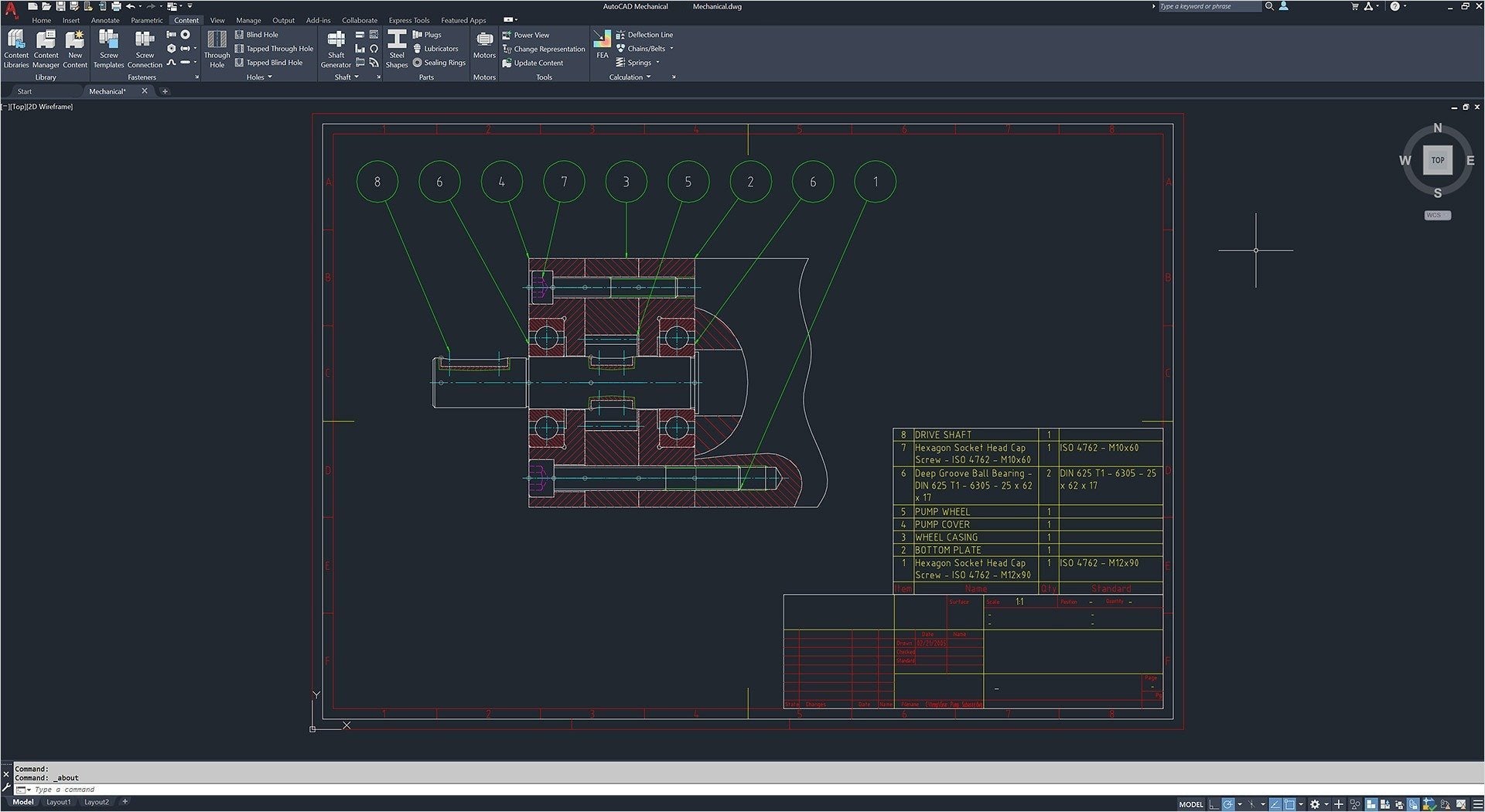Screen dimensions: 1485x812
Task: Expand the Quick Access Toolbar customize arrow
Action: [189, 6]
